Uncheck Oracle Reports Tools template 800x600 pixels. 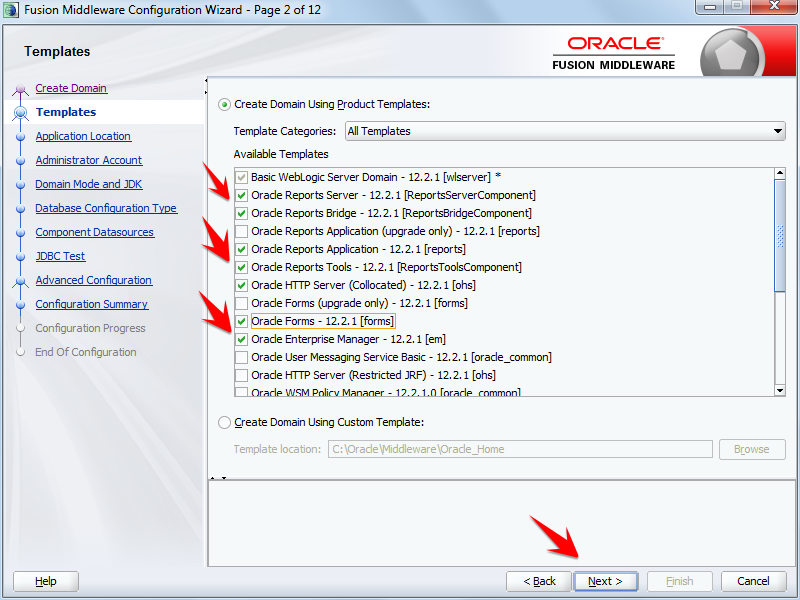pos(240,267)
